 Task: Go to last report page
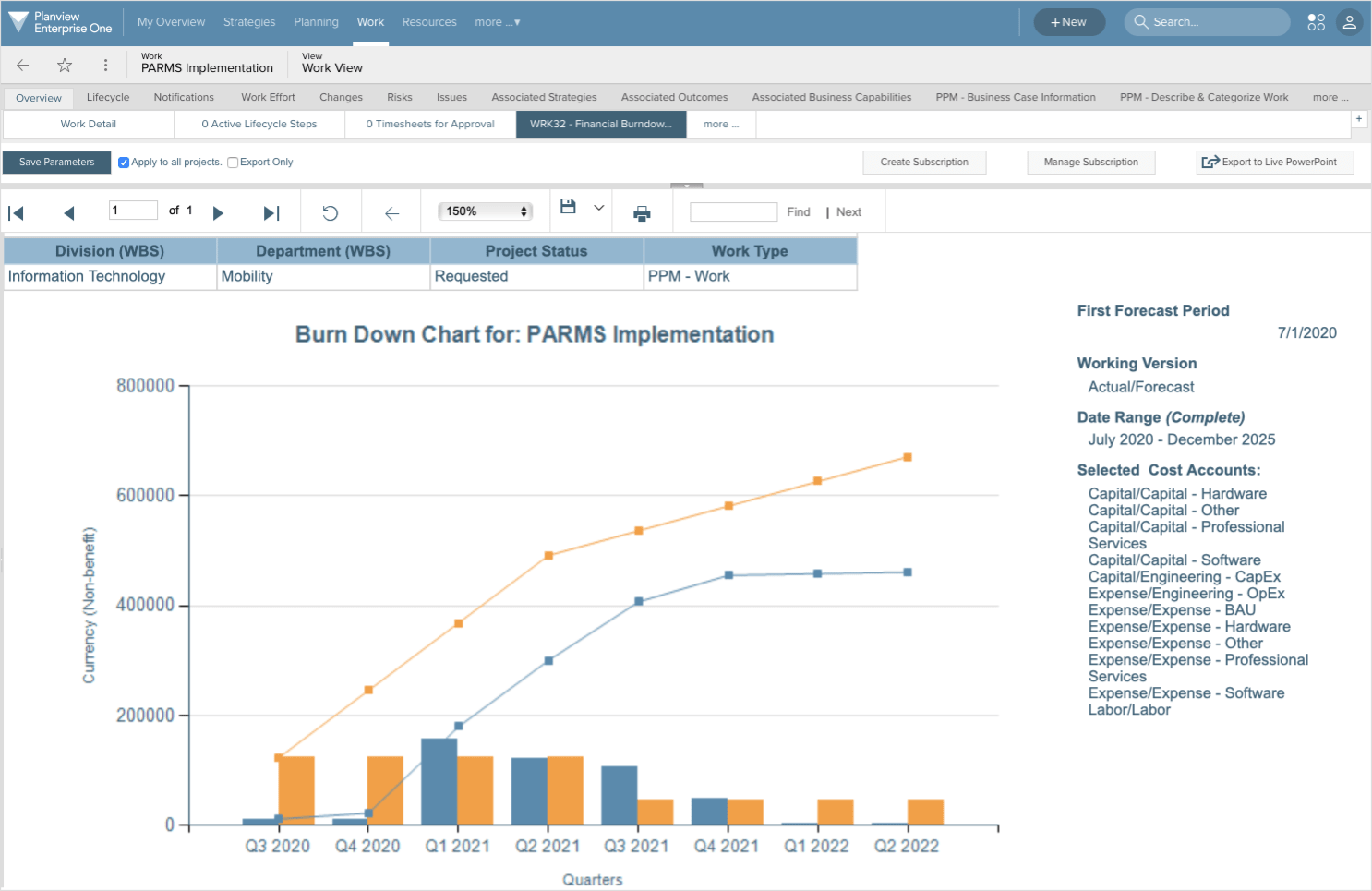click(x=271, y=213)
